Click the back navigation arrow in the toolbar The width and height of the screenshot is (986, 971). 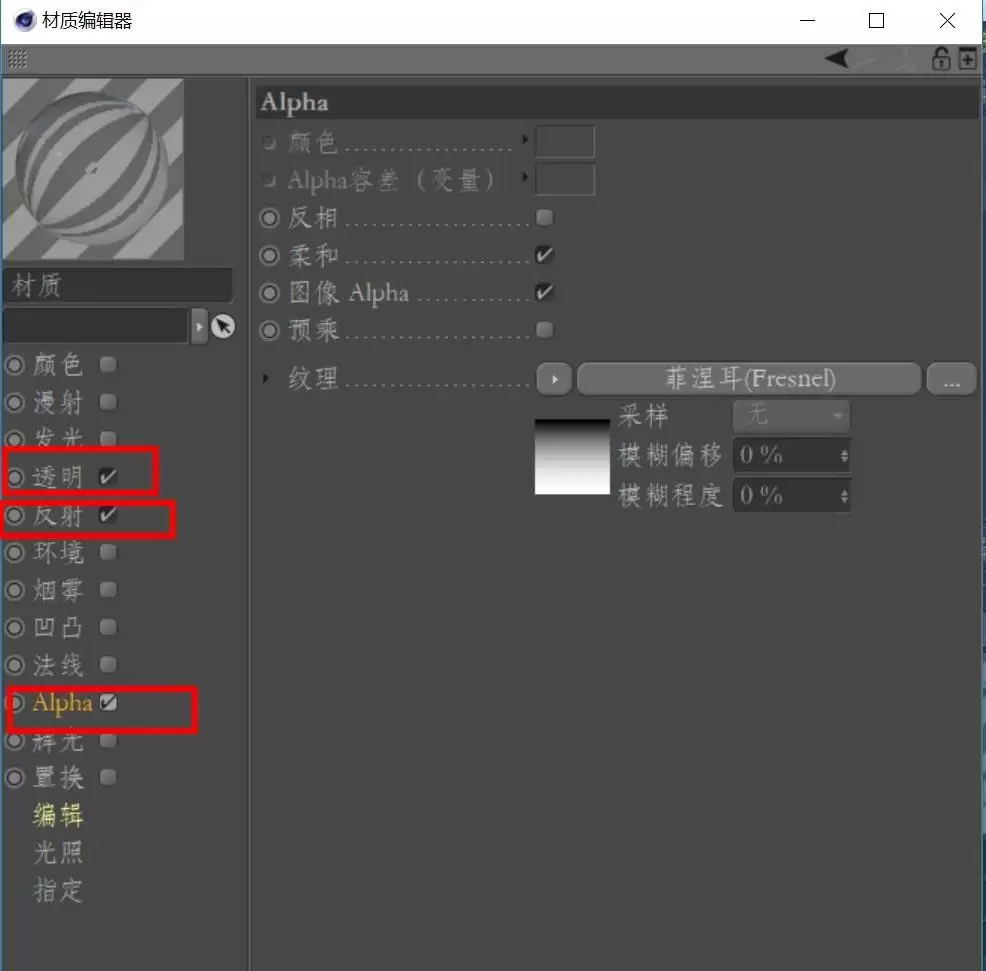point(836,58)
